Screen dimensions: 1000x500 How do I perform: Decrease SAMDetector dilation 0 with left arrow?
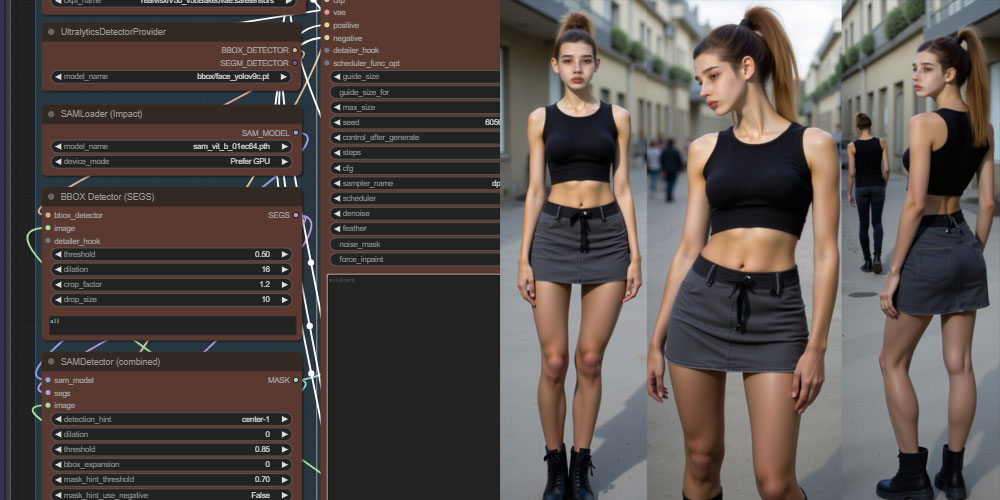pos(58,434)
